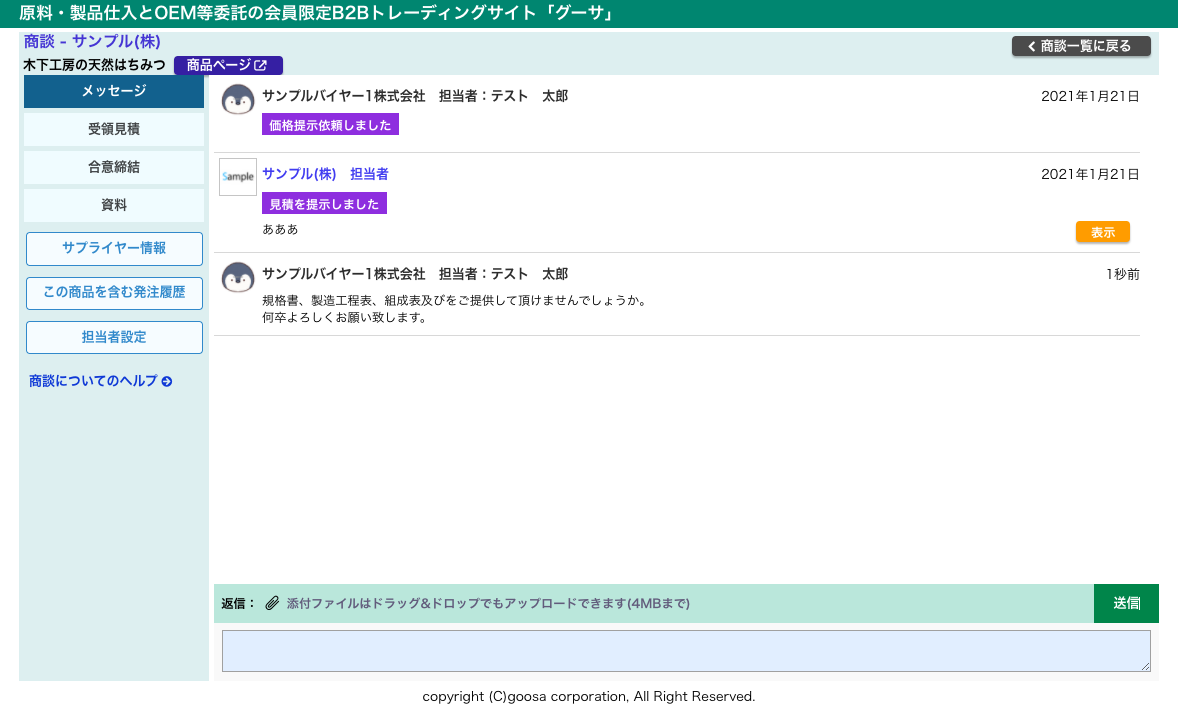Open the 資料 tab
The height and width of the screenshot is (709, 1178).
pos(114,205)
